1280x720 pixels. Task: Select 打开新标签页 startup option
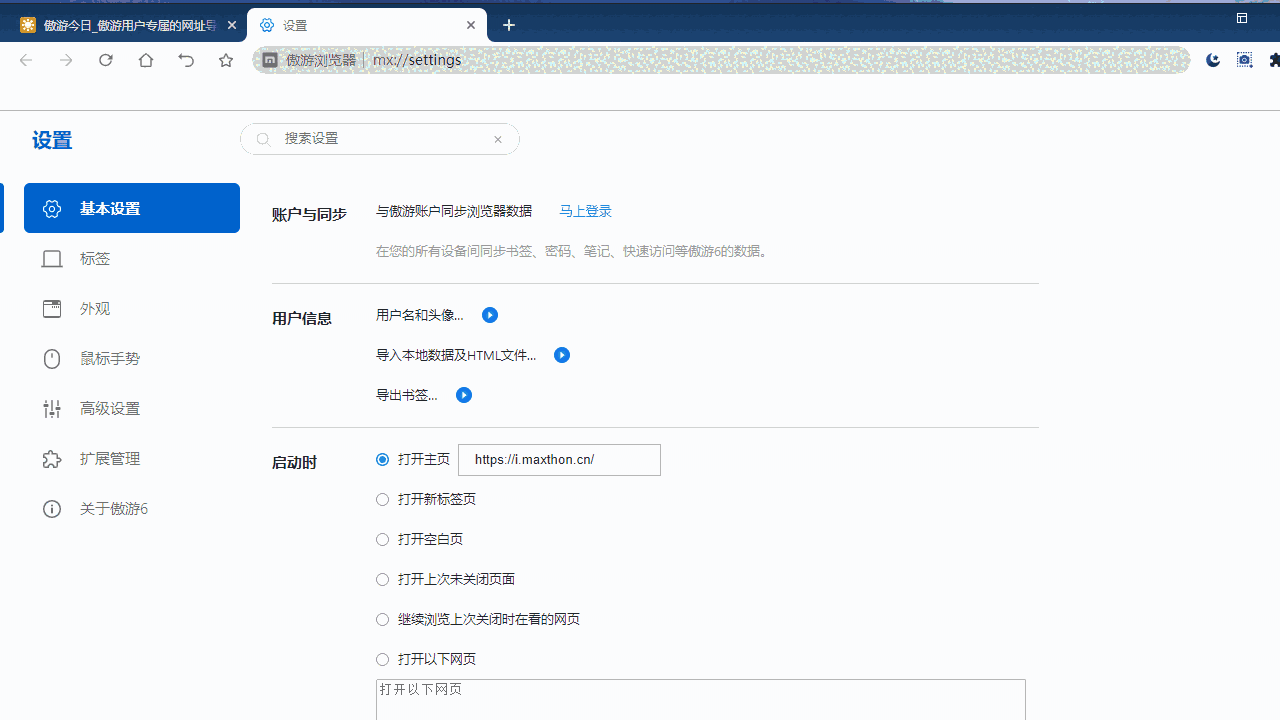(x=382, y=499)
